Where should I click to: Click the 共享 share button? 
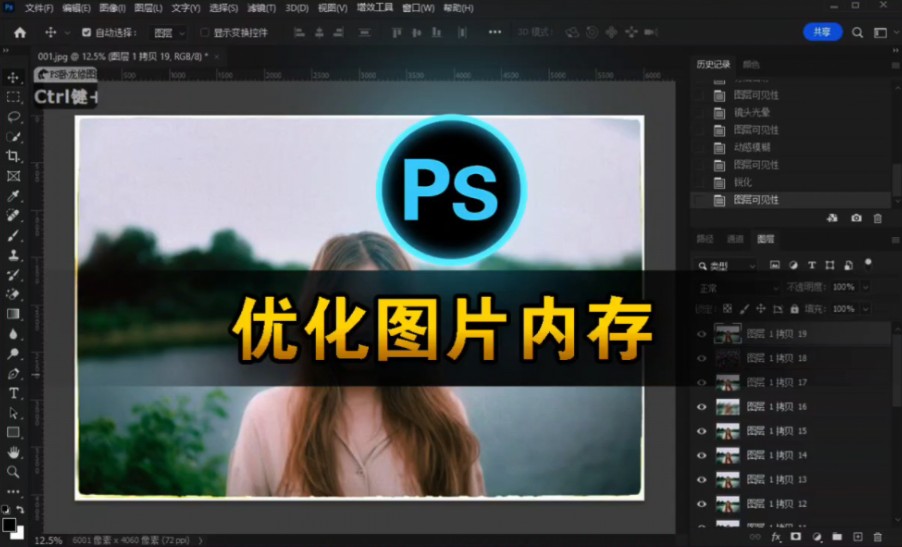pos(822,32)
